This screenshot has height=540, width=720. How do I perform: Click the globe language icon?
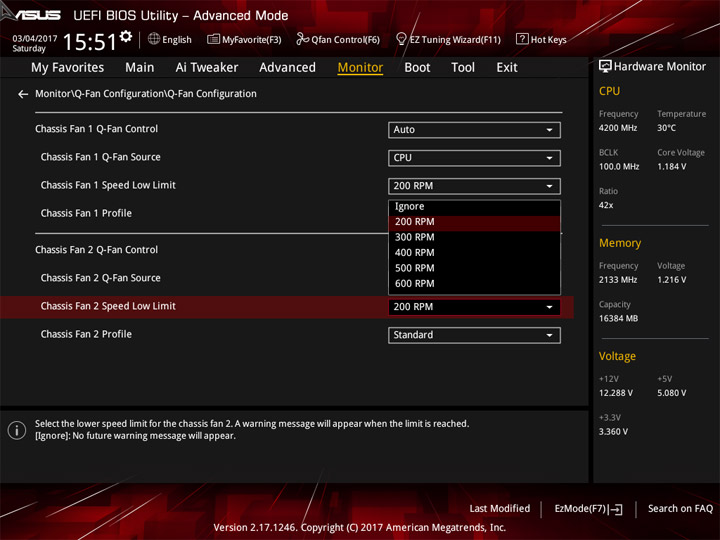click(154, 39)
